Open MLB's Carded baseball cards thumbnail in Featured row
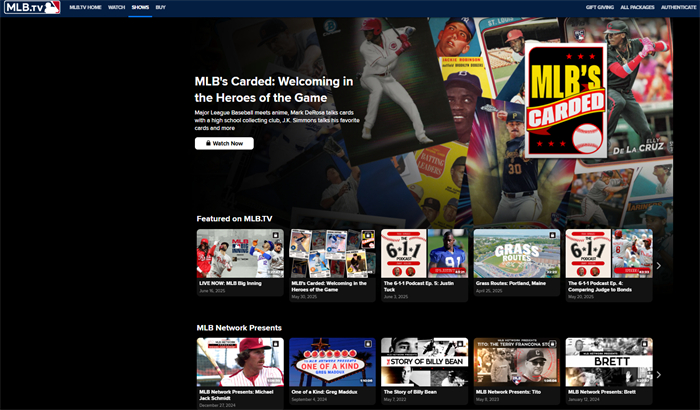Screen dimensions: 700x410 pyautogui.click(x=332, y=254)
